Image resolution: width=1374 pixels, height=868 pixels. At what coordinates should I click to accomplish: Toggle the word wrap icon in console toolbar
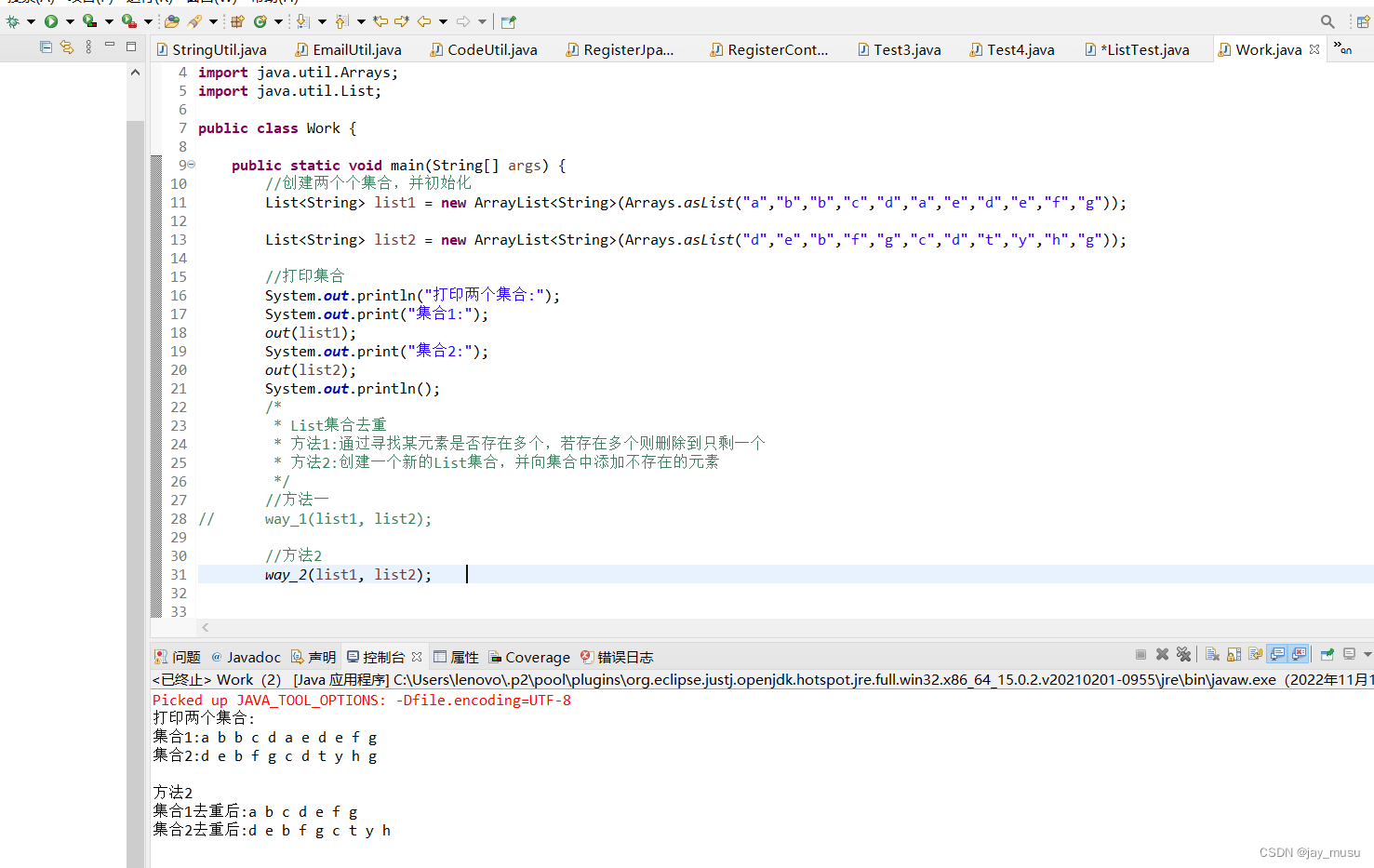pyautogui.click(x=1253, y=654)
